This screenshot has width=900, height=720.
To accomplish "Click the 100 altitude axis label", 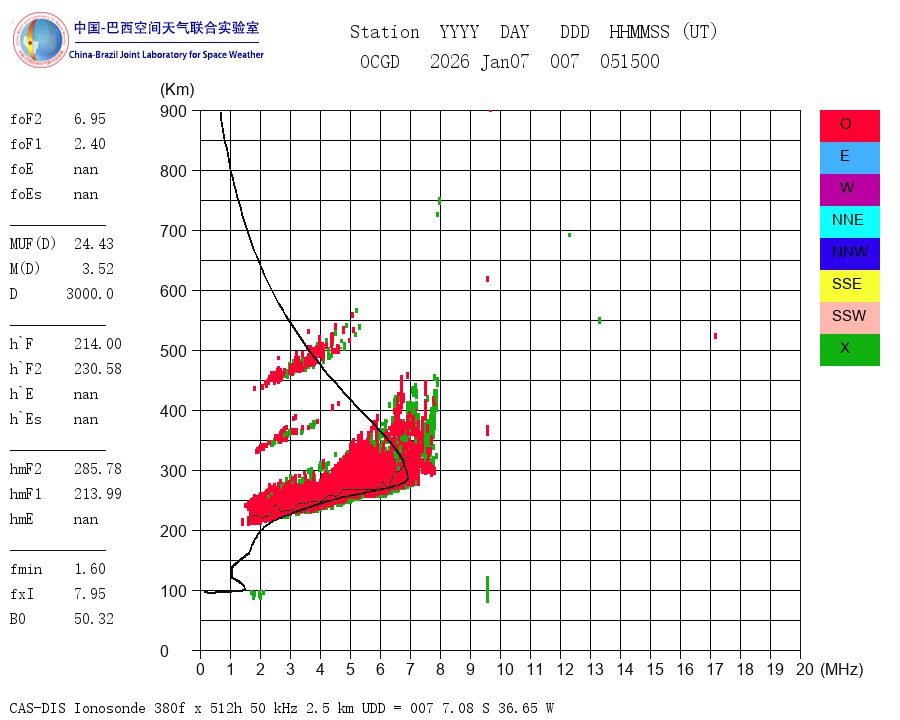I will point(173,591).
